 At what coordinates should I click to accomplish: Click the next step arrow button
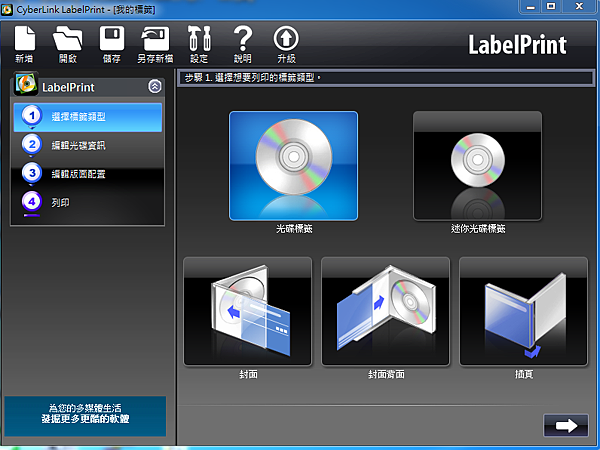click(x=566, y=425)
